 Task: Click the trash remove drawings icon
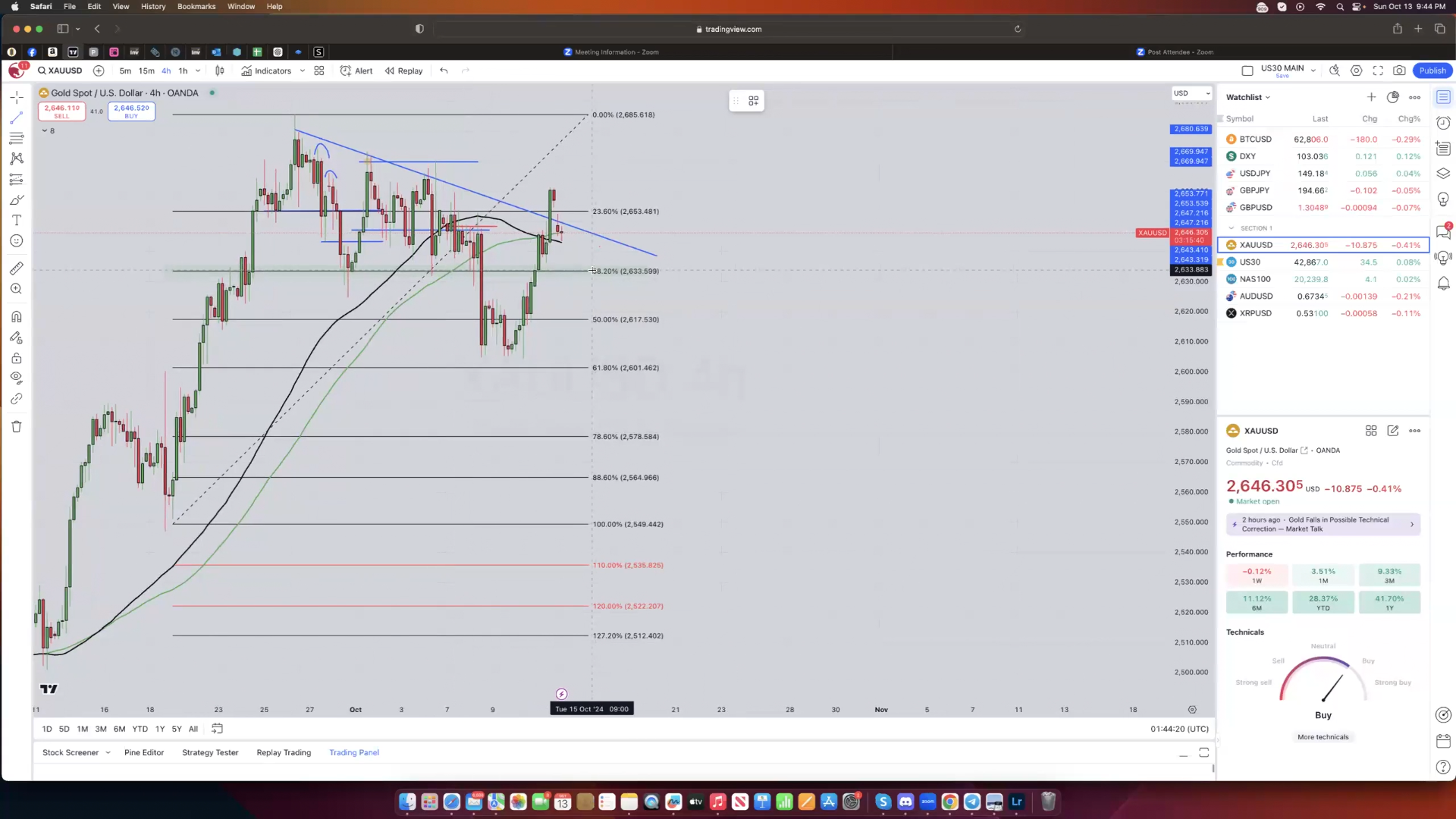[16, 427]
